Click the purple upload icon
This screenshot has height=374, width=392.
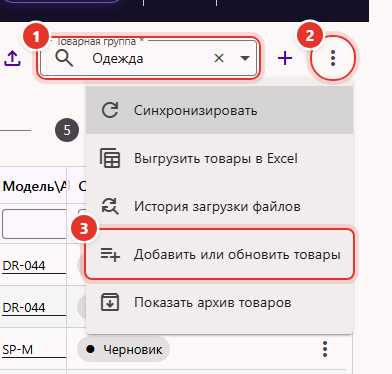(12, 58)
